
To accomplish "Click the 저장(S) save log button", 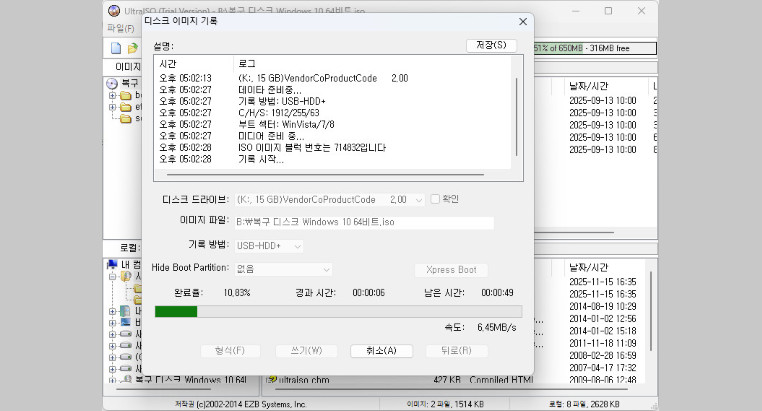I will point(491,45).
